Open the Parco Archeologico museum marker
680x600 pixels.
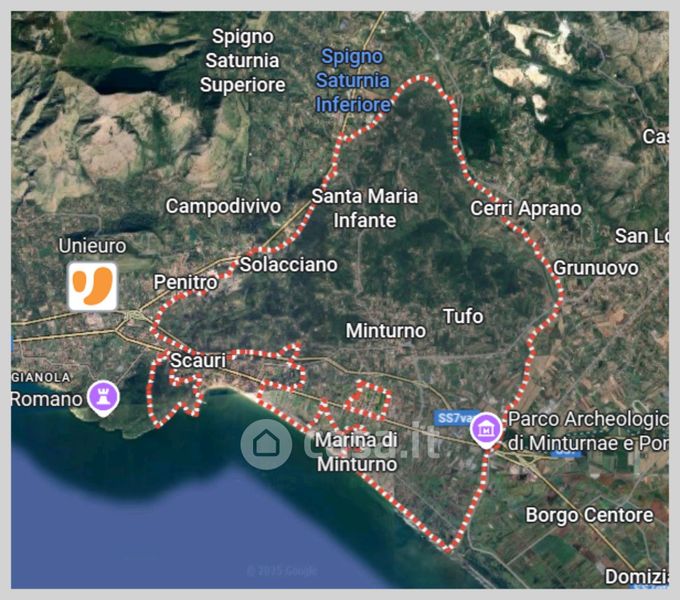(x=487, y=430)
